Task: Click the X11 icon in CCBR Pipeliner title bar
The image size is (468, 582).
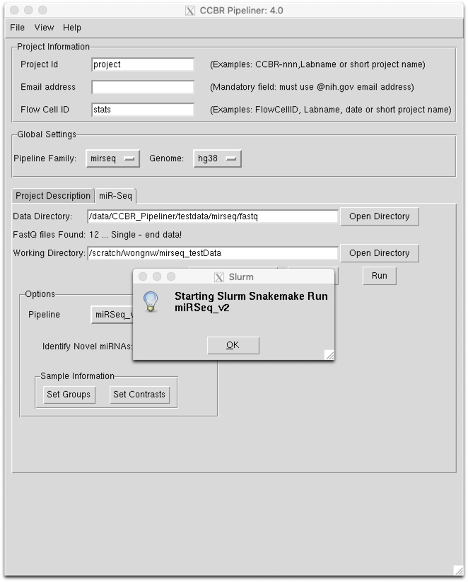Action: coord(190,10)
